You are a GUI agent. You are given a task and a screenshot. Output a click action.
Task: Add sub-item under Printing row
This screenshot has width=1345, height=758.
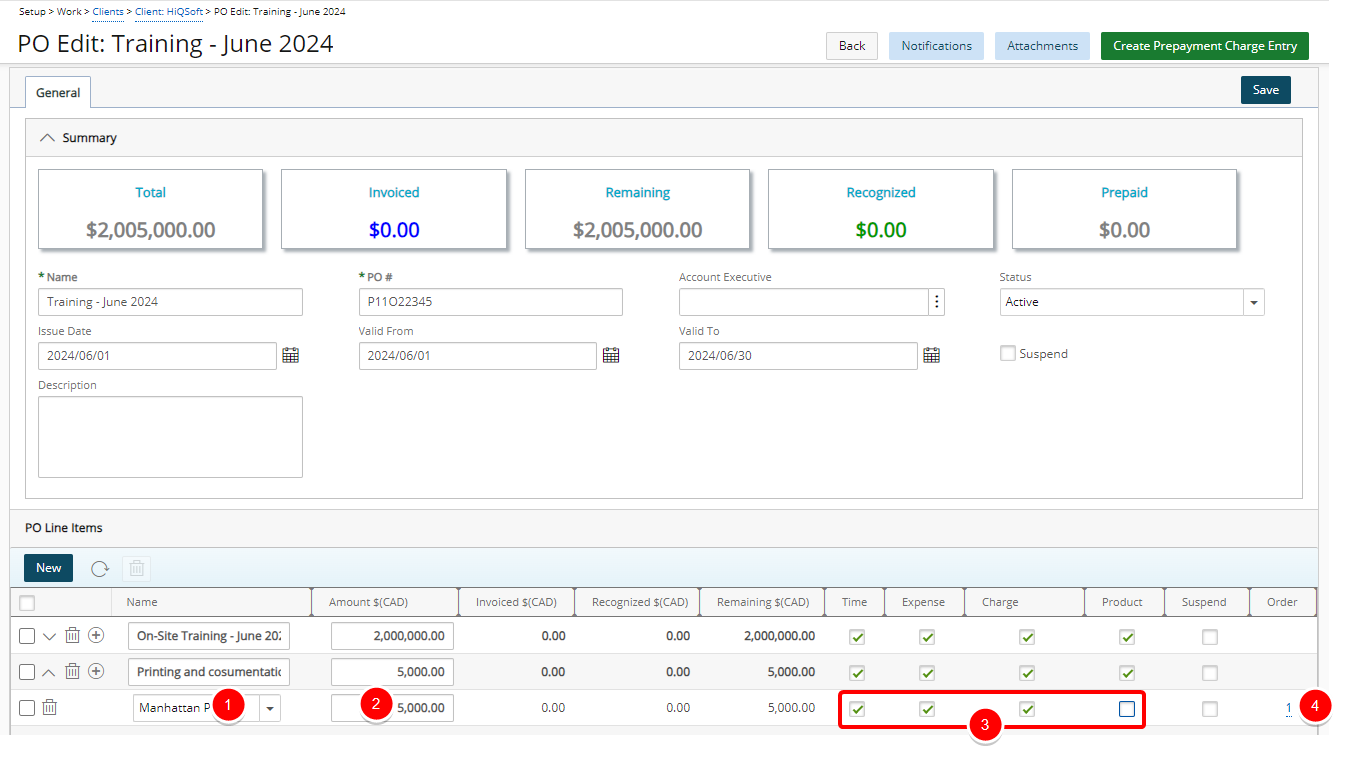[x=96, y=671]
